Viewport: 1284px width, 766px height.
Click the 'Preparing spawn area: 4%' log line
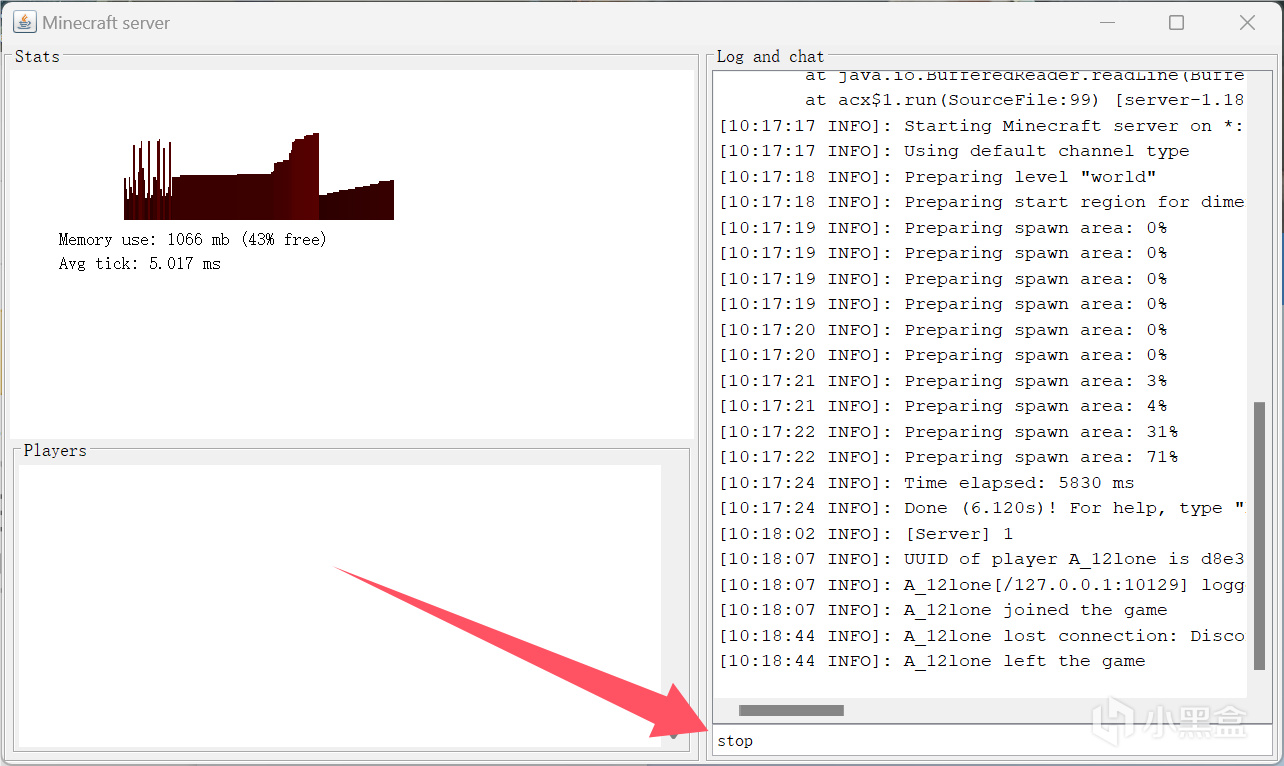click(944, 406)
